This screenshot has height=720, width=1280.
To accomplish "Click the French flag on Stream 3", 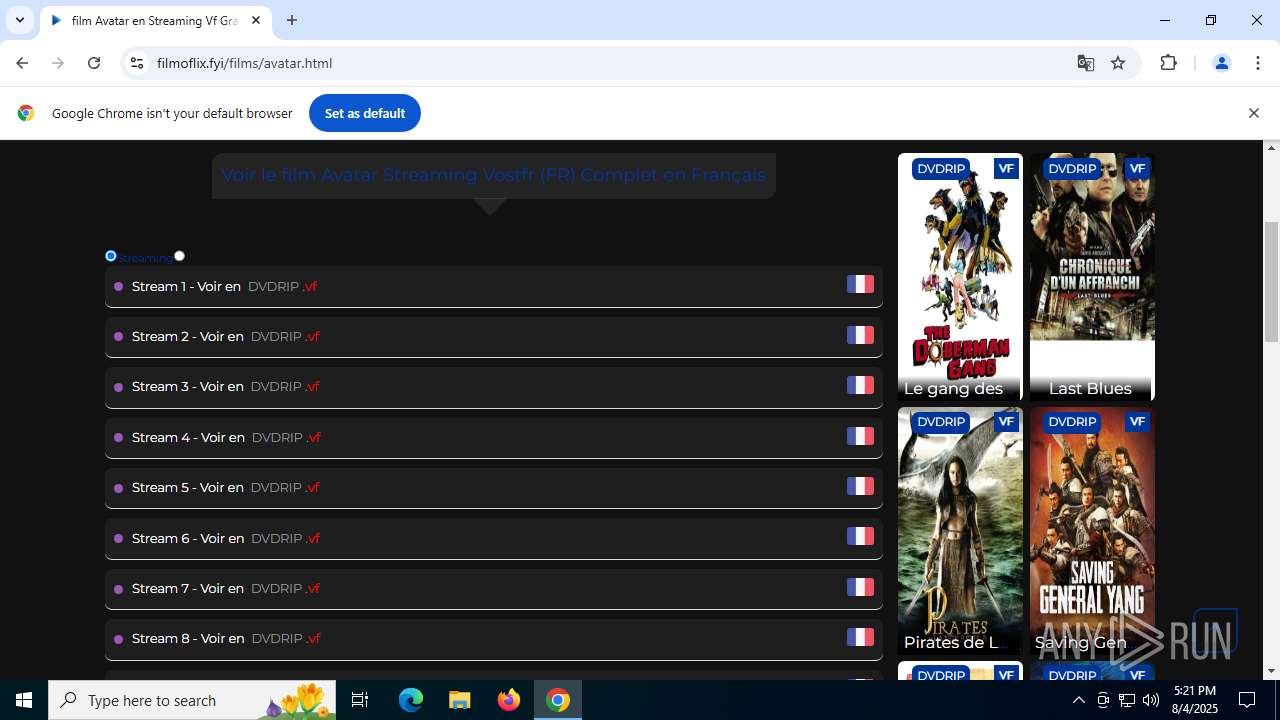I will [x=860, y=385].
